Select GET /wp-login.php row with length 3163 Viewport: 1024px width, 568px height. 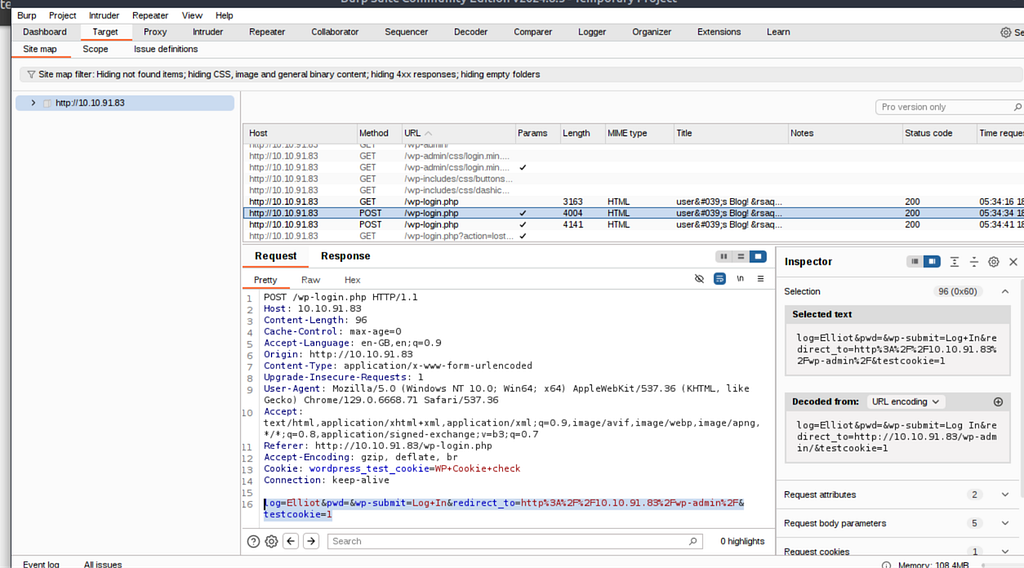(633, 202)
